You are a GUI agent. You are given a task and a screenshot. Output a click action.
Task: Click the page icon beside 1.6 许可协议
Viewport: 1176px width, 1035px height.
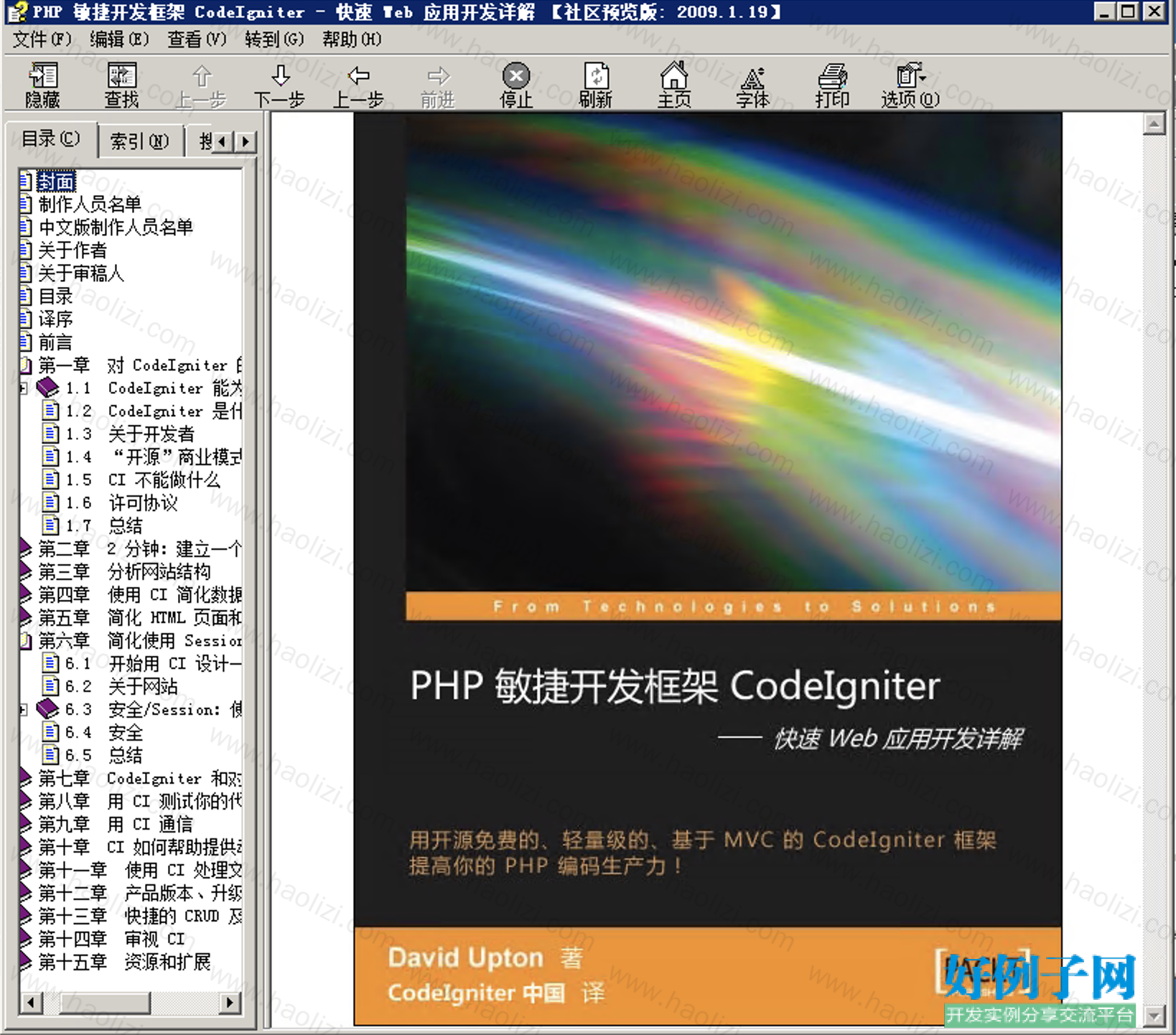(x=50, y=502)
